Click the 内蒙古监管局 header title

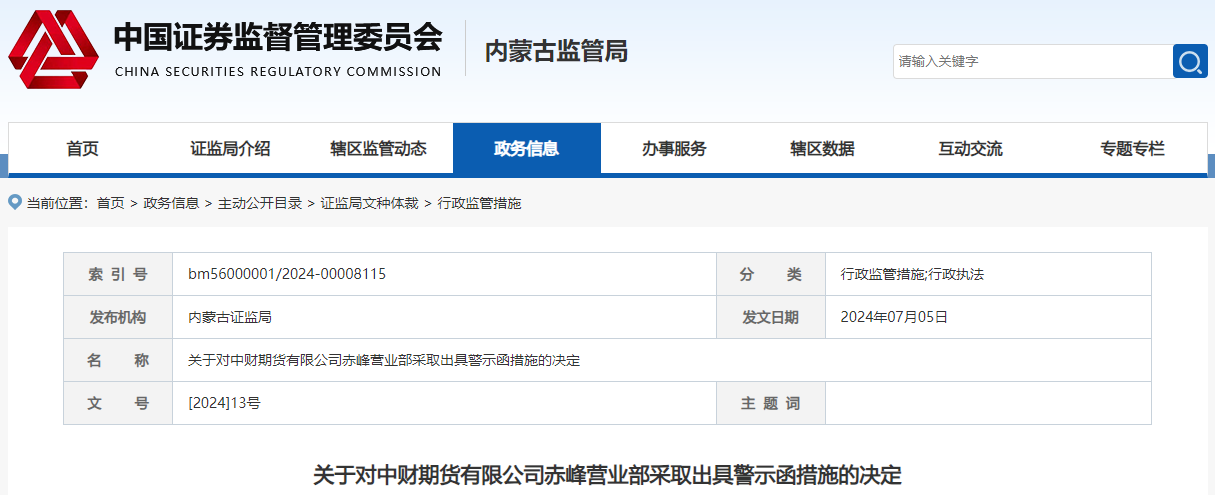556,51
